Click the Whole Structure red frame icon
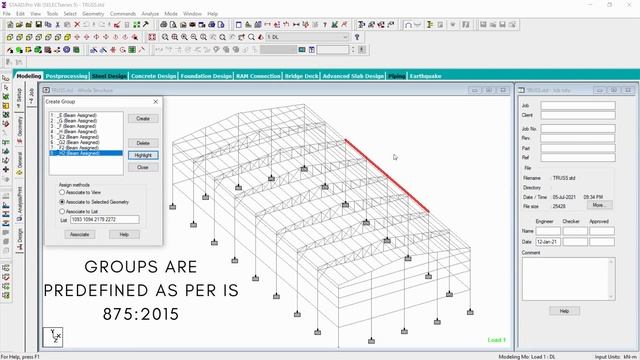This screenshot has height=360, width=640. click(x=152, y=37)
